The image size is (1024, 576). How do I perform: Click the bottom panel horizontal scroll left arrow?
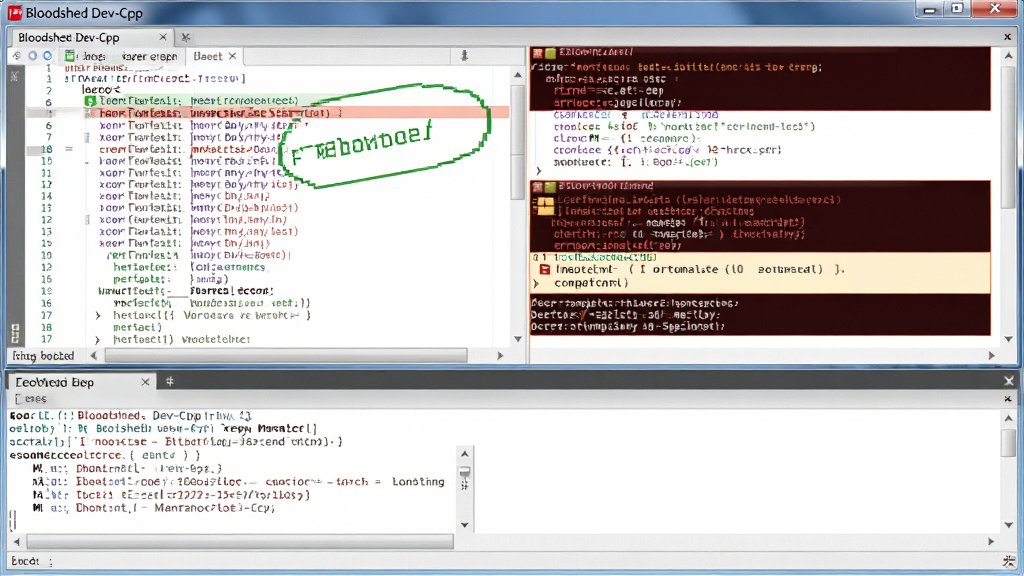point(16,541)
